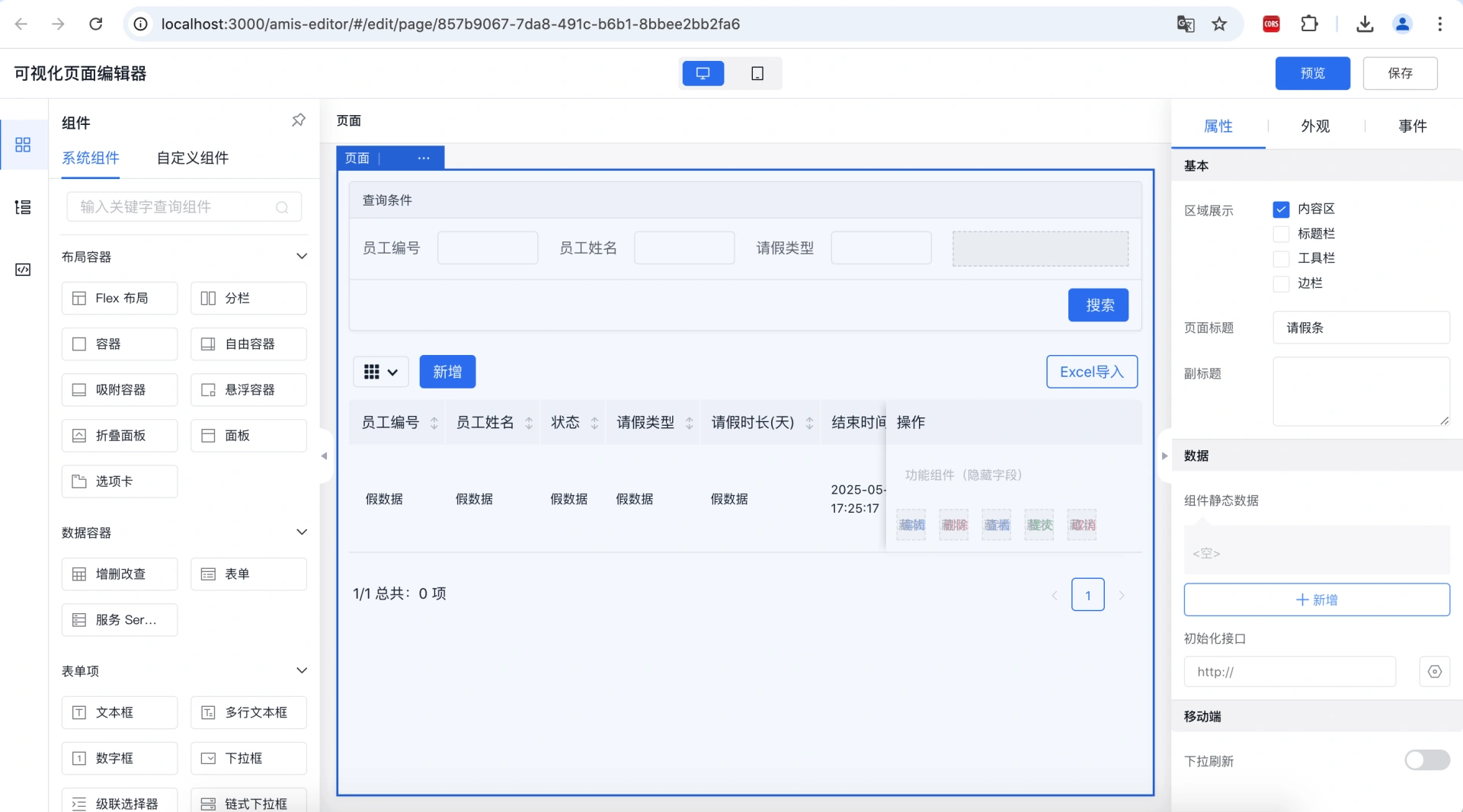This screenshot has width=1463, height=812.
Task: Sort by 员工姓名 column sort icon
Action: [529, 423]
